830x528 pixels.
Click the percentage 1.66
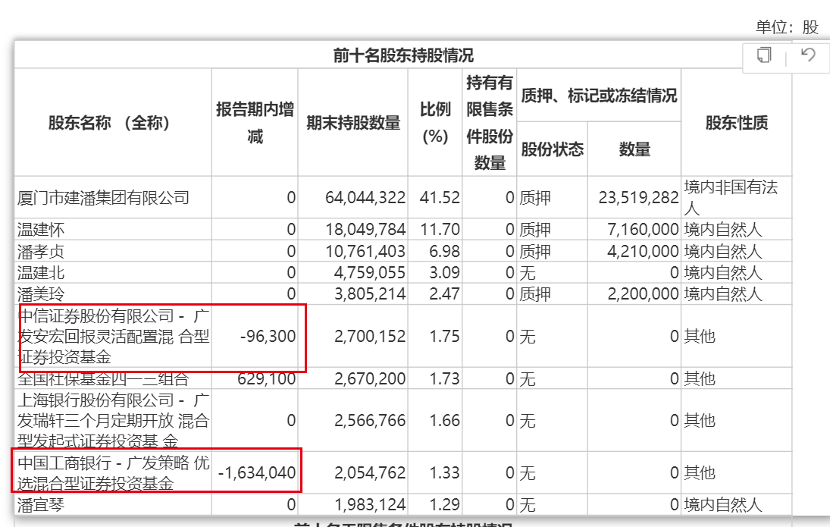[444, 420]
